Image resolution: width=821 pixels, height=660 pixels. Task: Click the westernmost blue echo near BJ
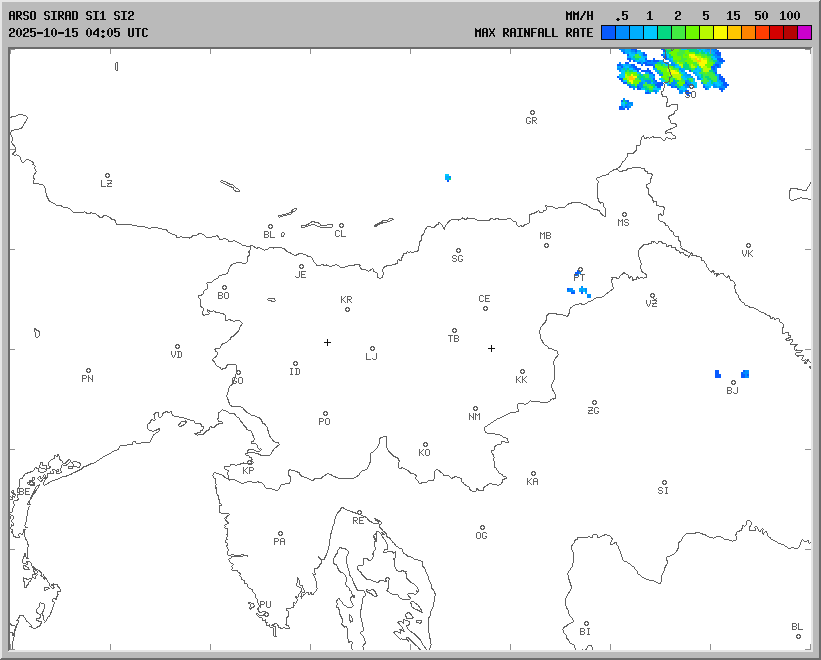718,373
